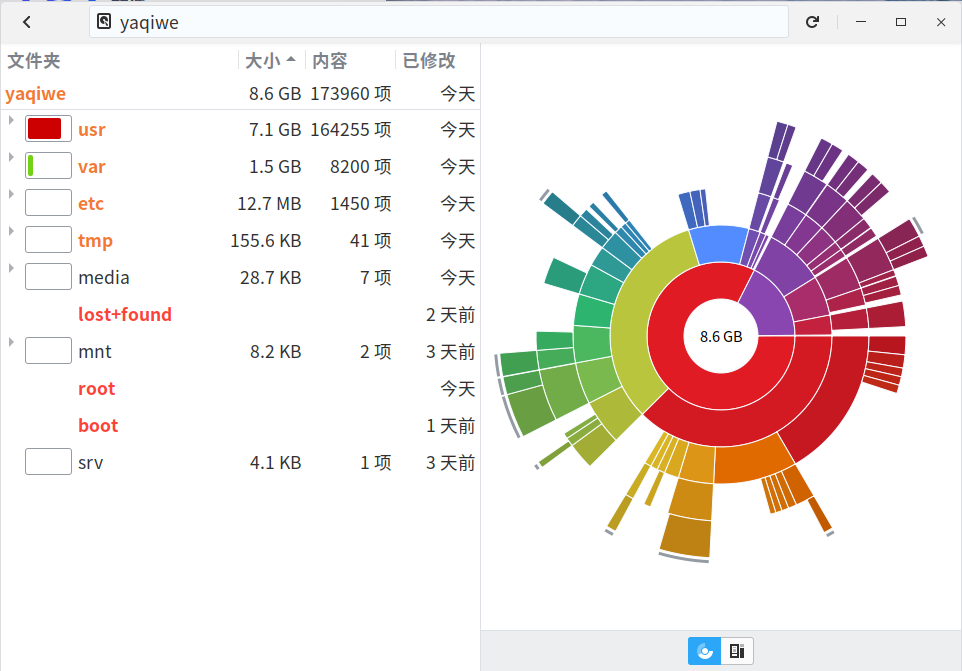962x671 pixels.
Task: Select the var folder name
Action: (x=91, y=167)
